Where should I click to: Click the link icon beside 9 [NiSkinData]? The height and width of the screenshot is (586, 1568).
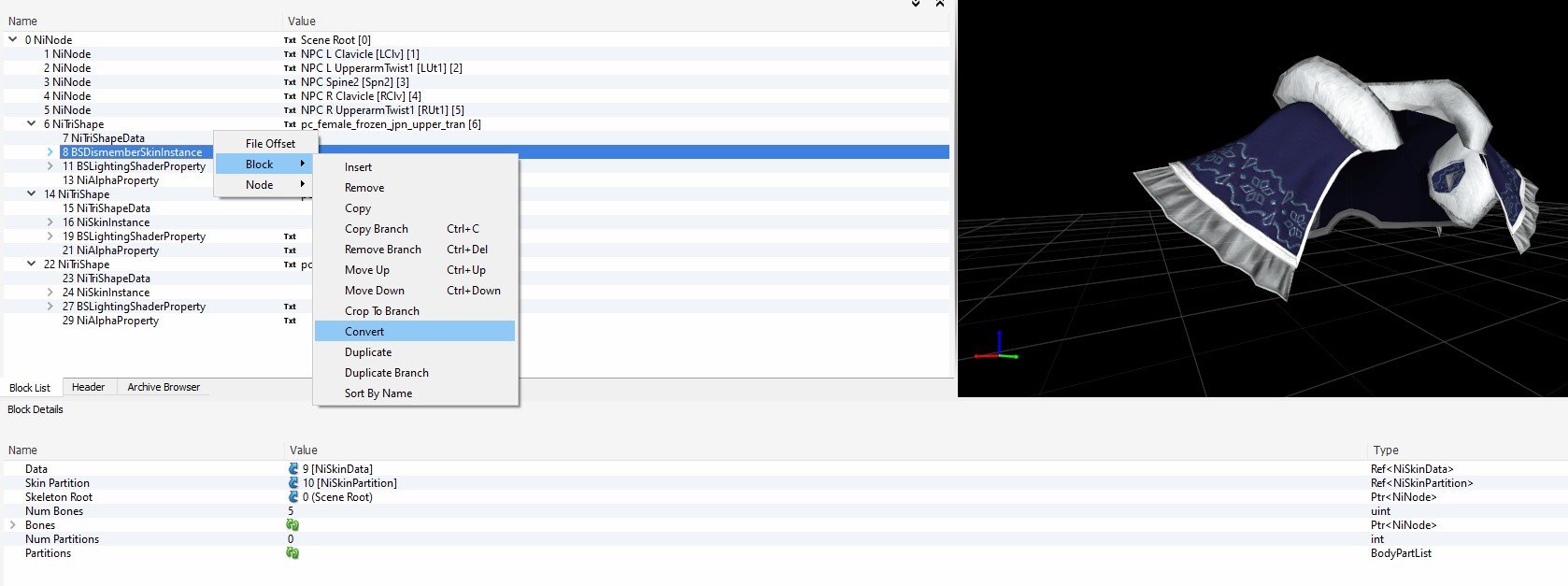pos(292,469)
